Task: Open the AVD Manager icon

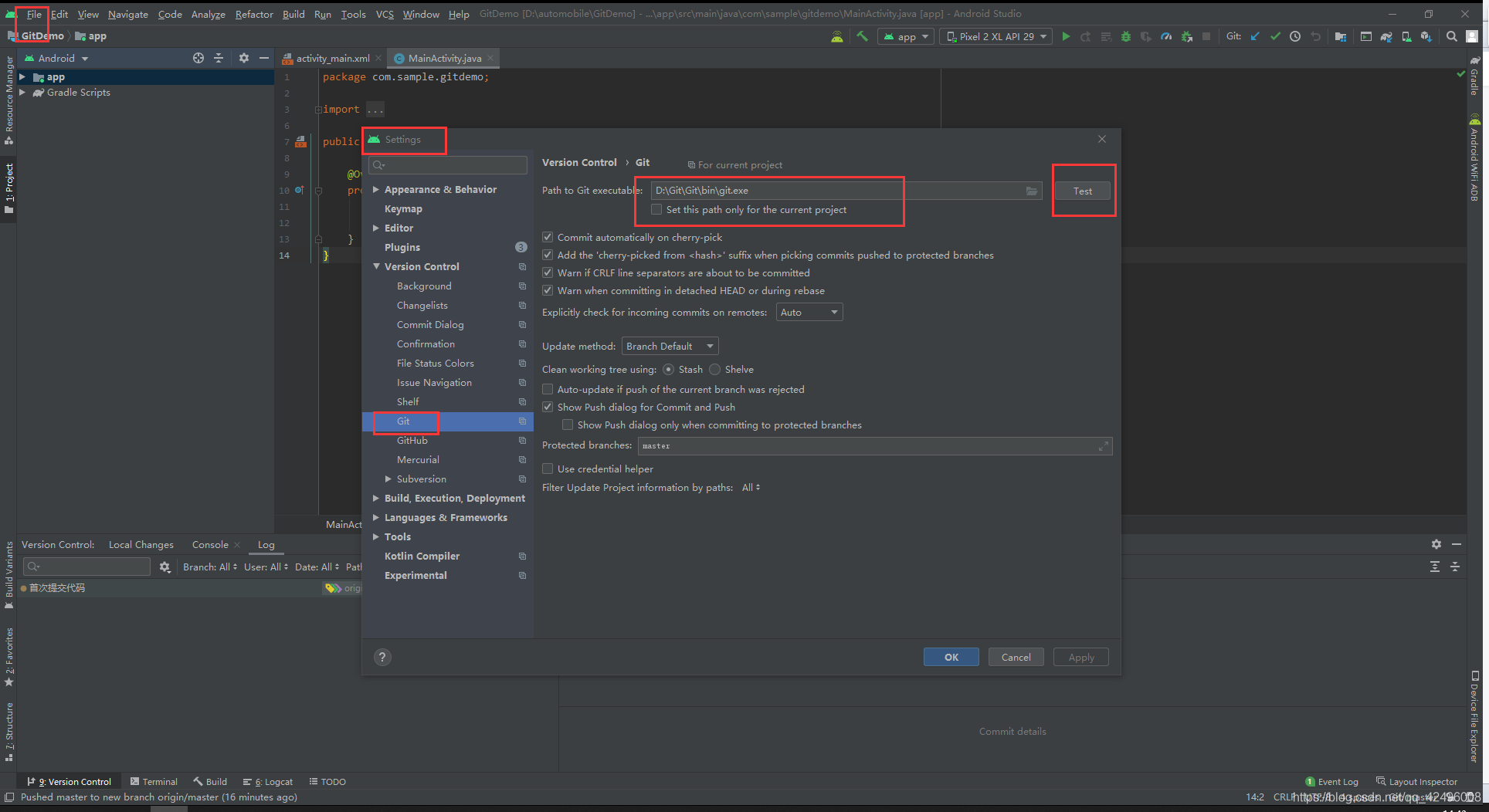Action: pos(1406,36)
